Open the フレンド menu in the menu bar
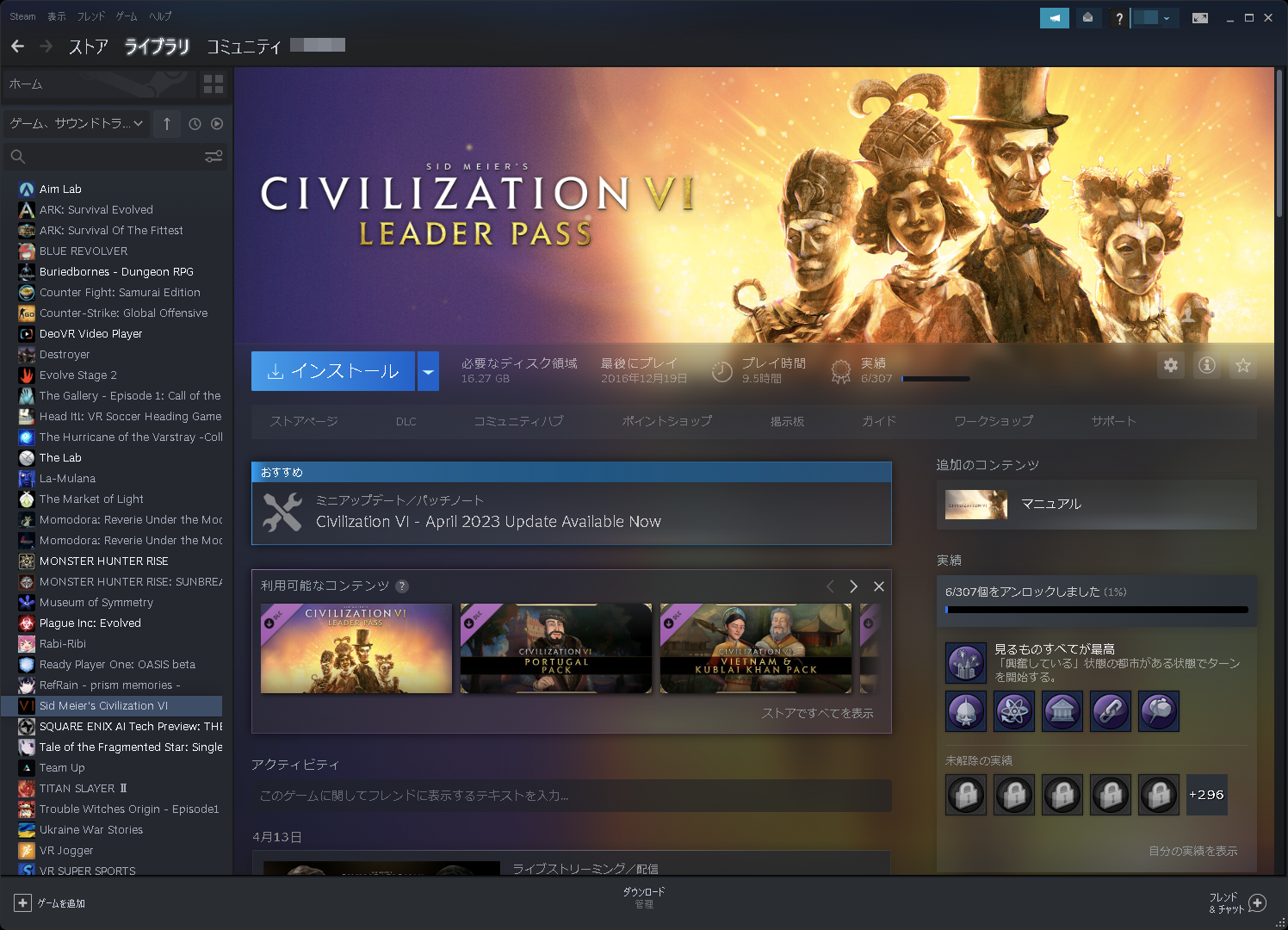 [91, 15]
